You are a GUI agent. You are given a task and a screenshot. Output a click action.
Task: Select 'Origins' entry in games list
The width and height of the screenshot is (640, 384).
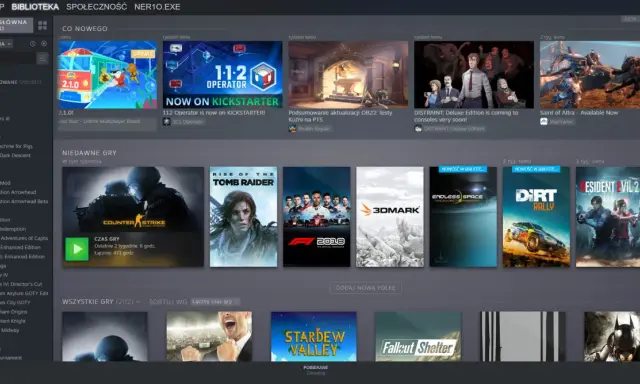pyautogui.click(x=13, y=312)
